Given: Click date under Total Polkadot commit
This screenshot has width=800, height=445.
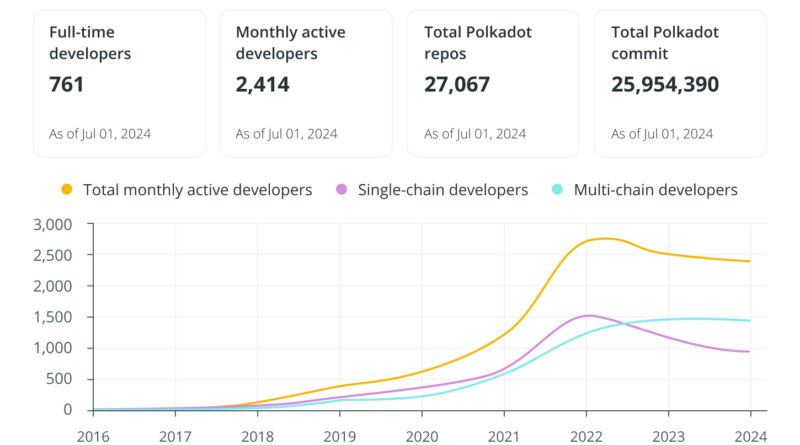Looking at the screenshot, I should pyautogui.click(x=662, y=134).
